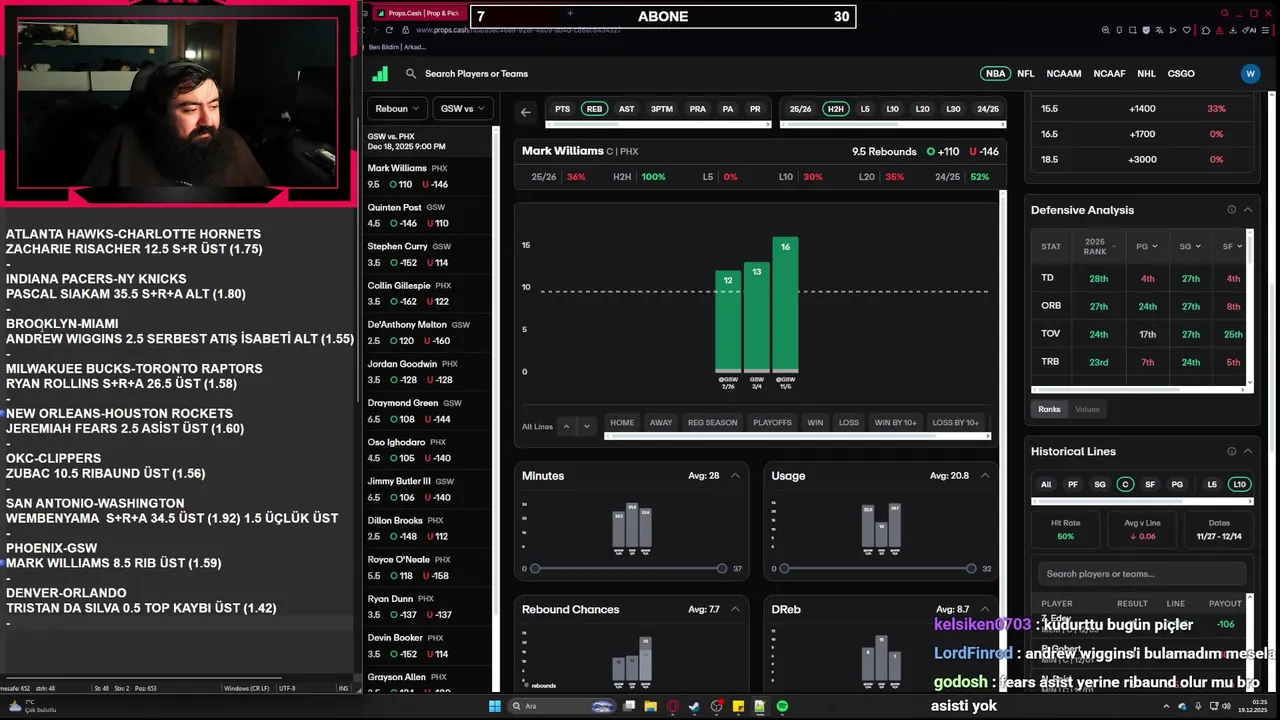Select the 3PTM stat filter
The image size is (1280, 720).
click(662, 109)
